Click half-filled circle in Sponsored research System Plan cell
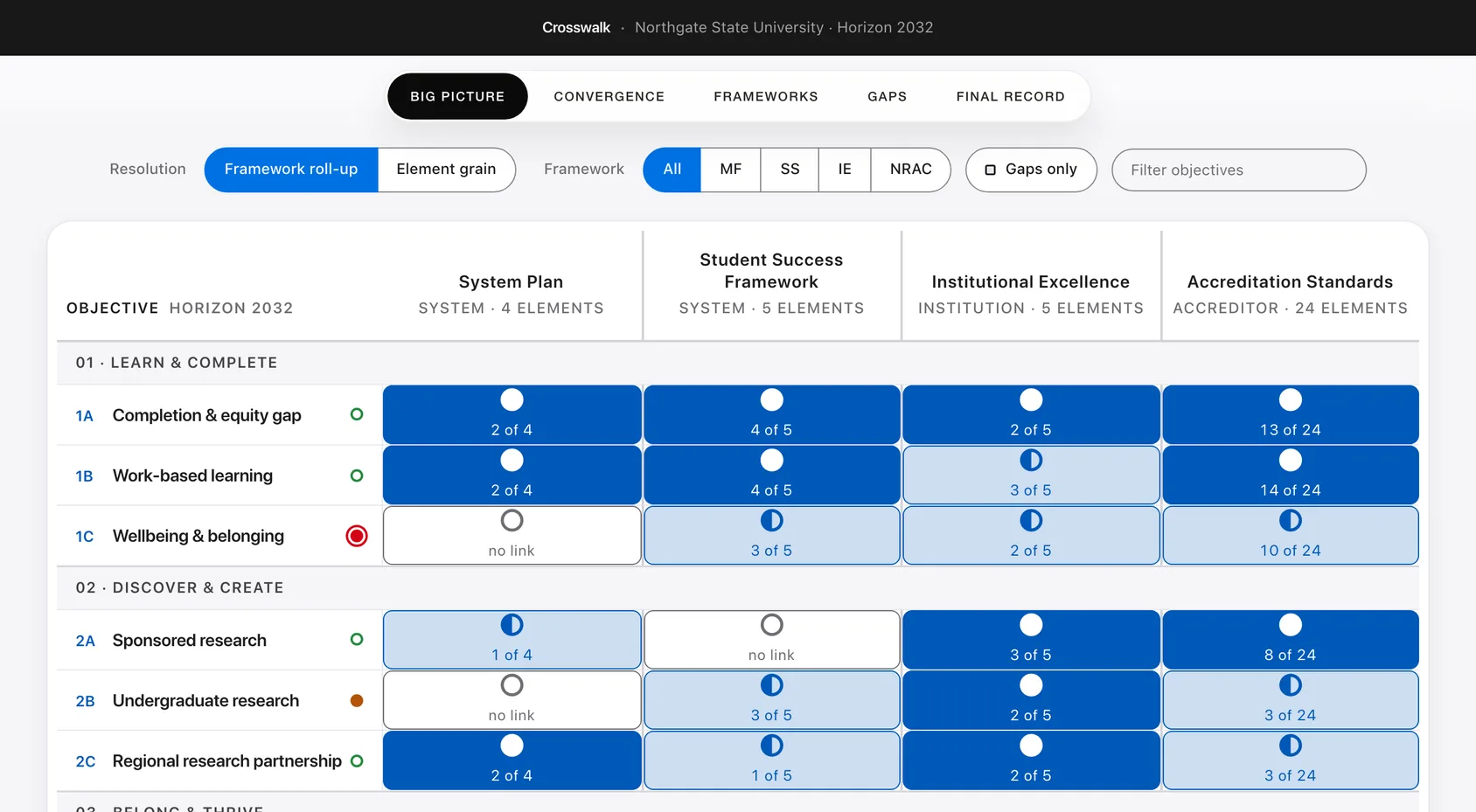 pos(512,625)
